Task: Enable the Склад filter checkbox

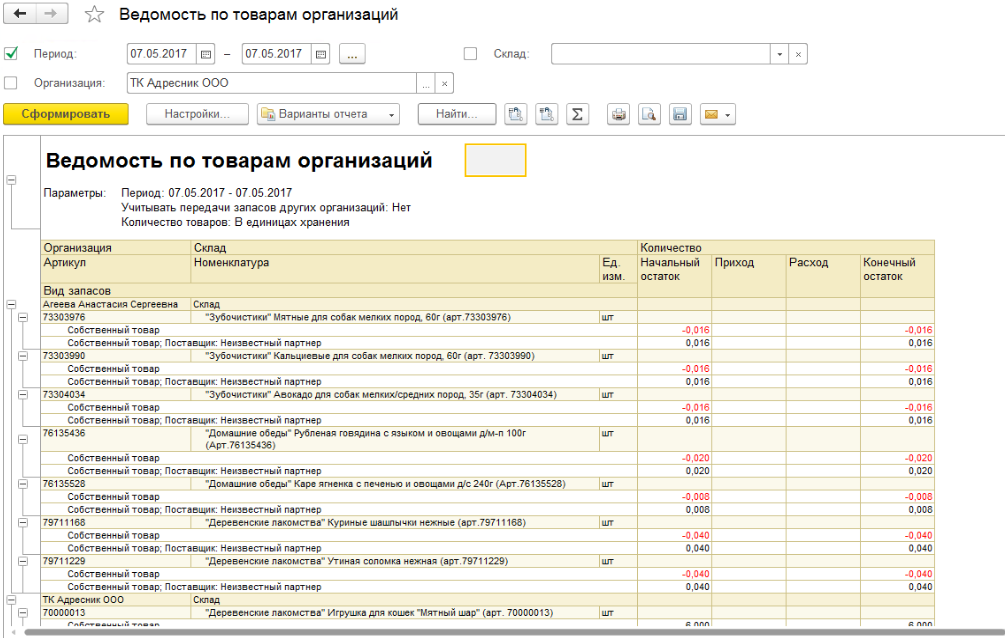Action: (471, 54)
